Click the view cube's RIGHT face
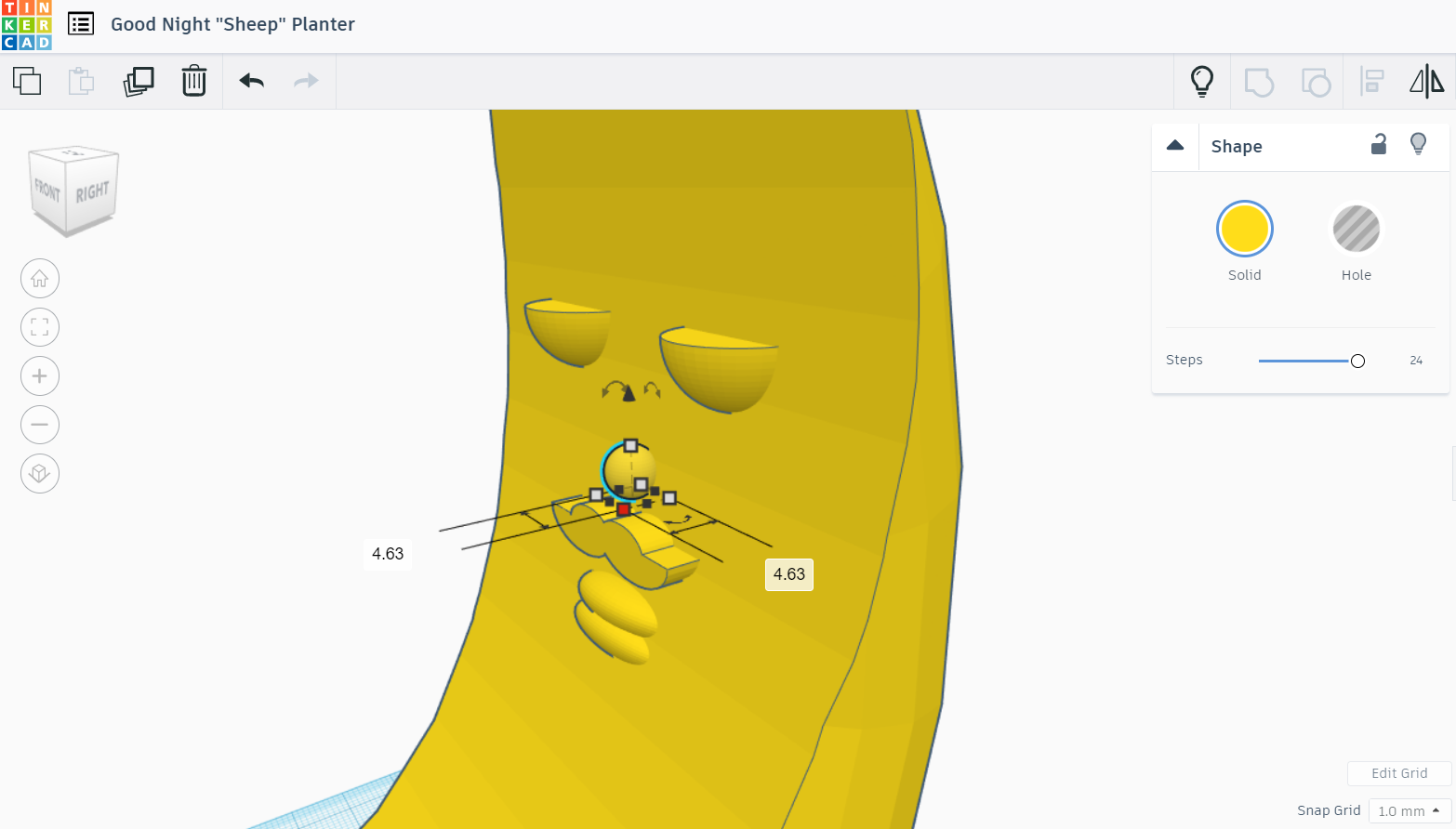1456x829 pixels. pyautogui.click(x=93, y=192)
